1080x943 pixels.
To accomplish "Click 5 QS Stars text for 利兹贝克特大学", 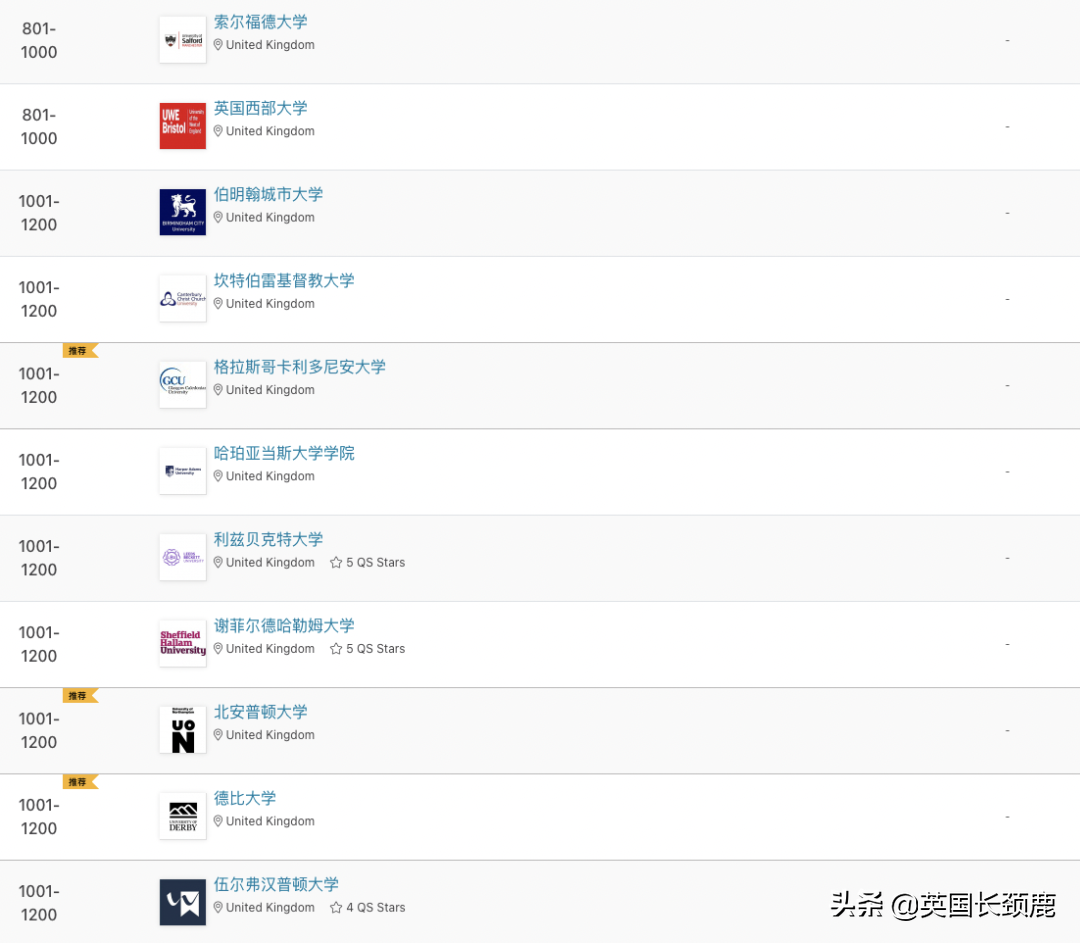I will (x=375, y=562).
